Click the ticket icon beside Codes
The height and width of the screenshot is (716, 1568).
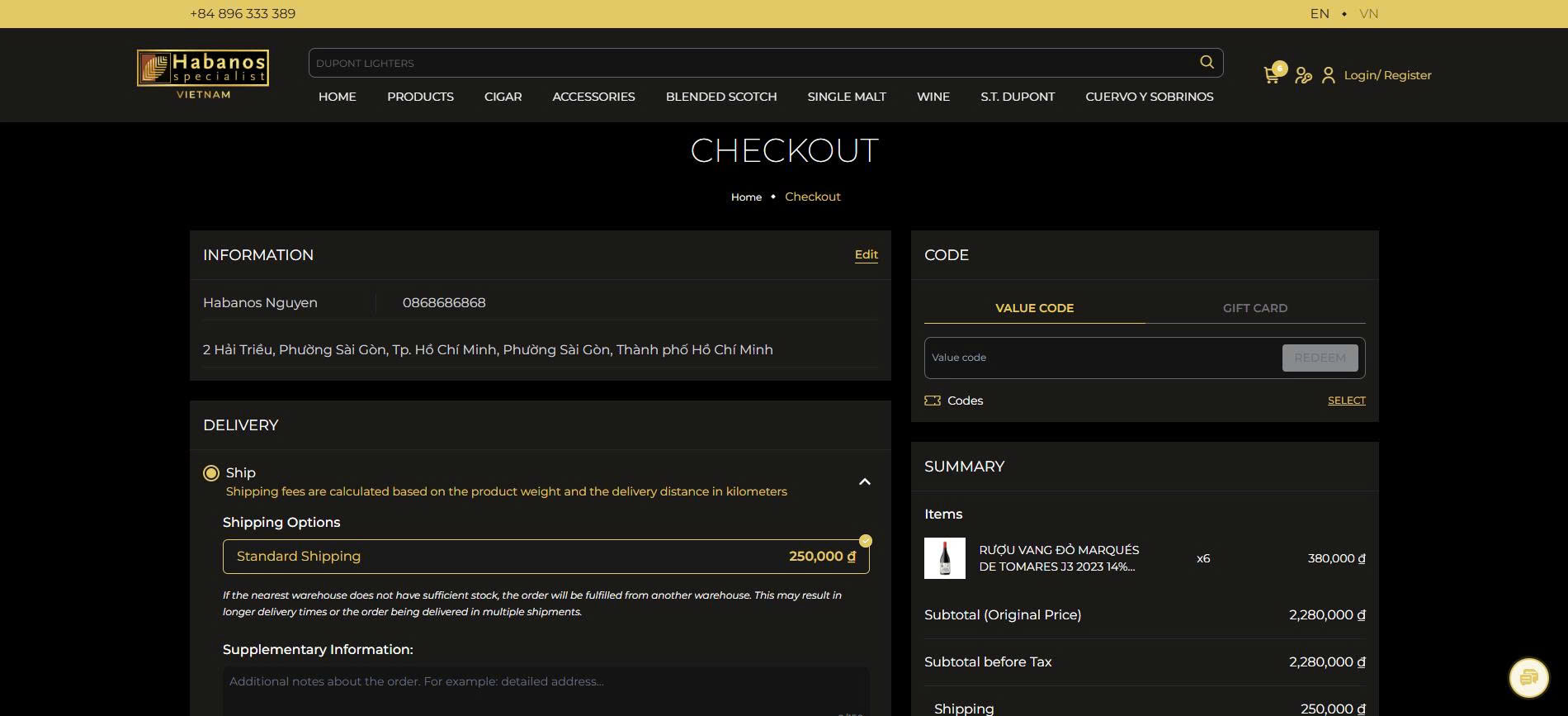tap(933, 401)
